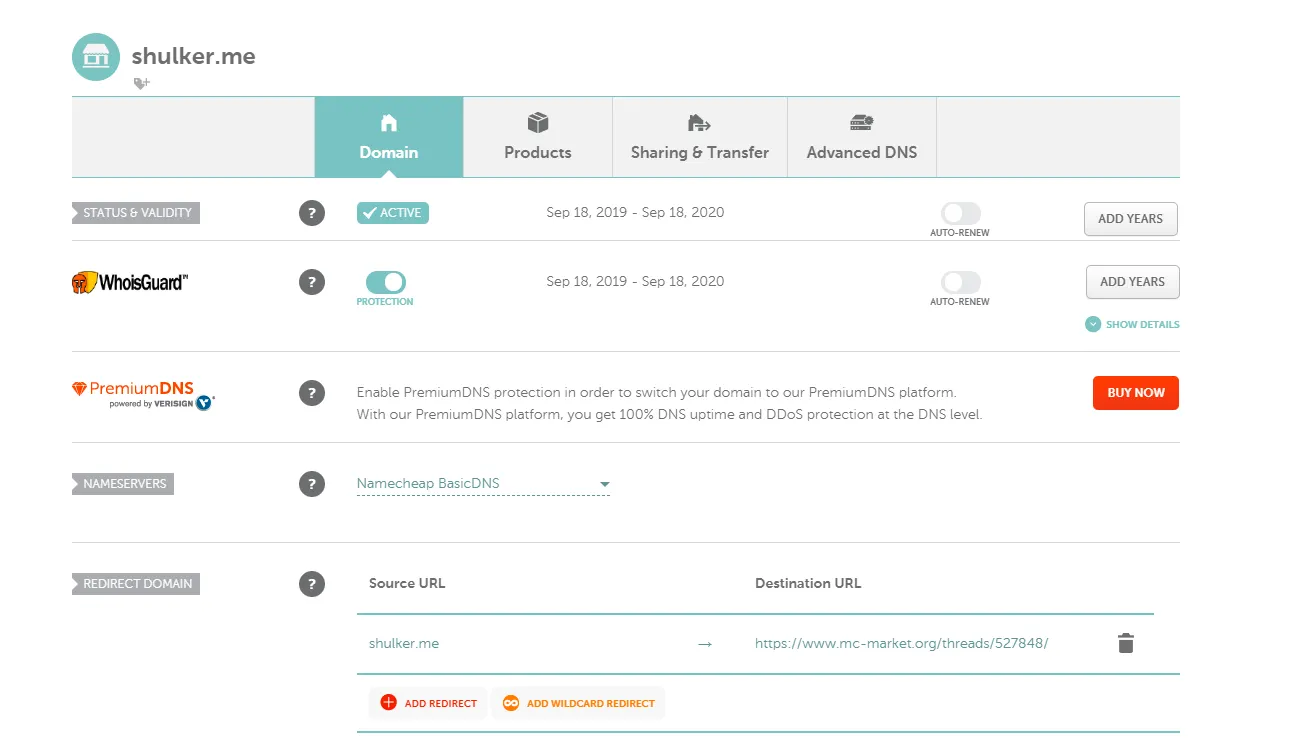Viewport: 1296px width, 741px height.
Task: Click Add Years for domain status
Action: (1131, 219)
